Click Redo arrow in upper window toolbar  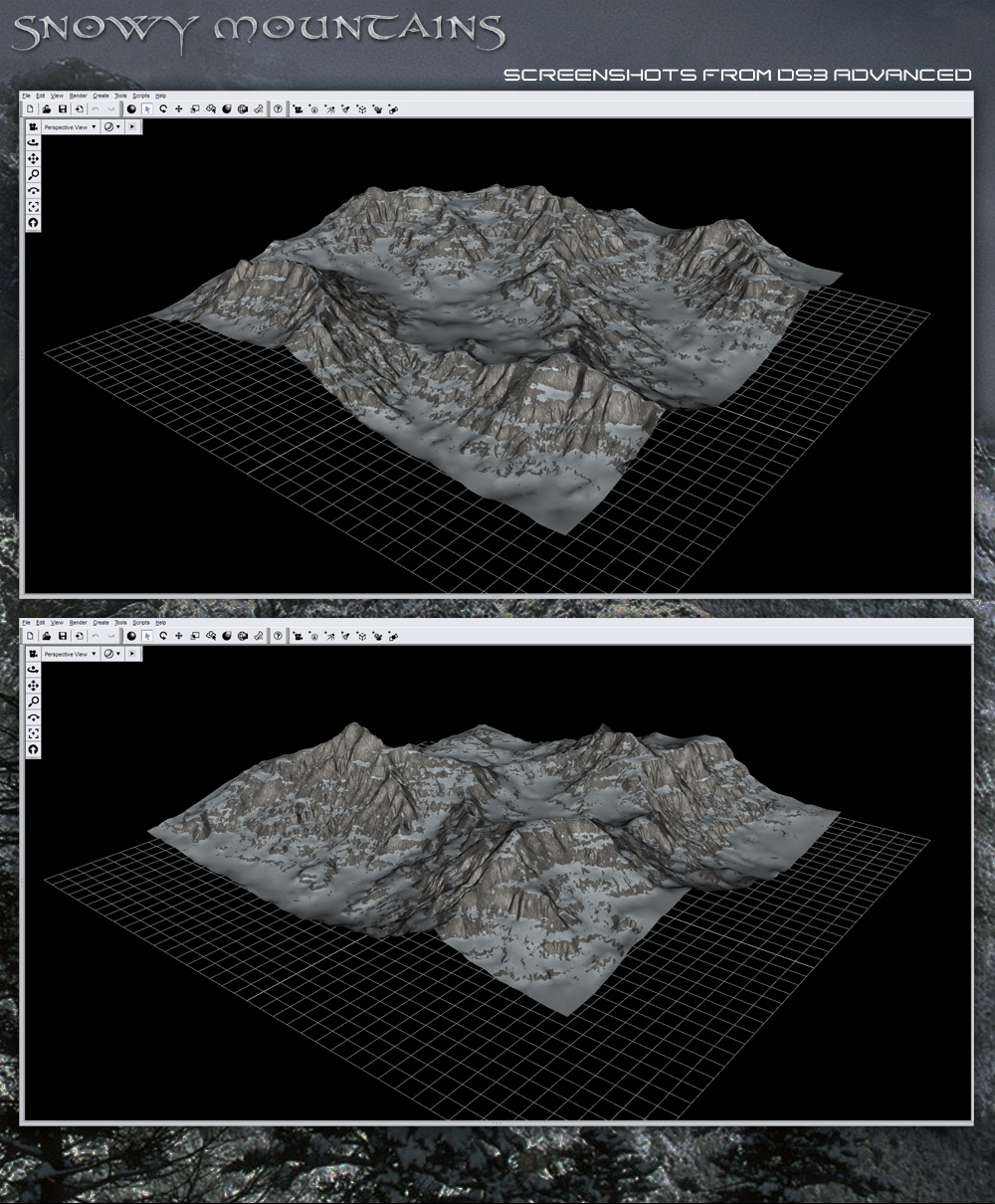coord(111,108)
